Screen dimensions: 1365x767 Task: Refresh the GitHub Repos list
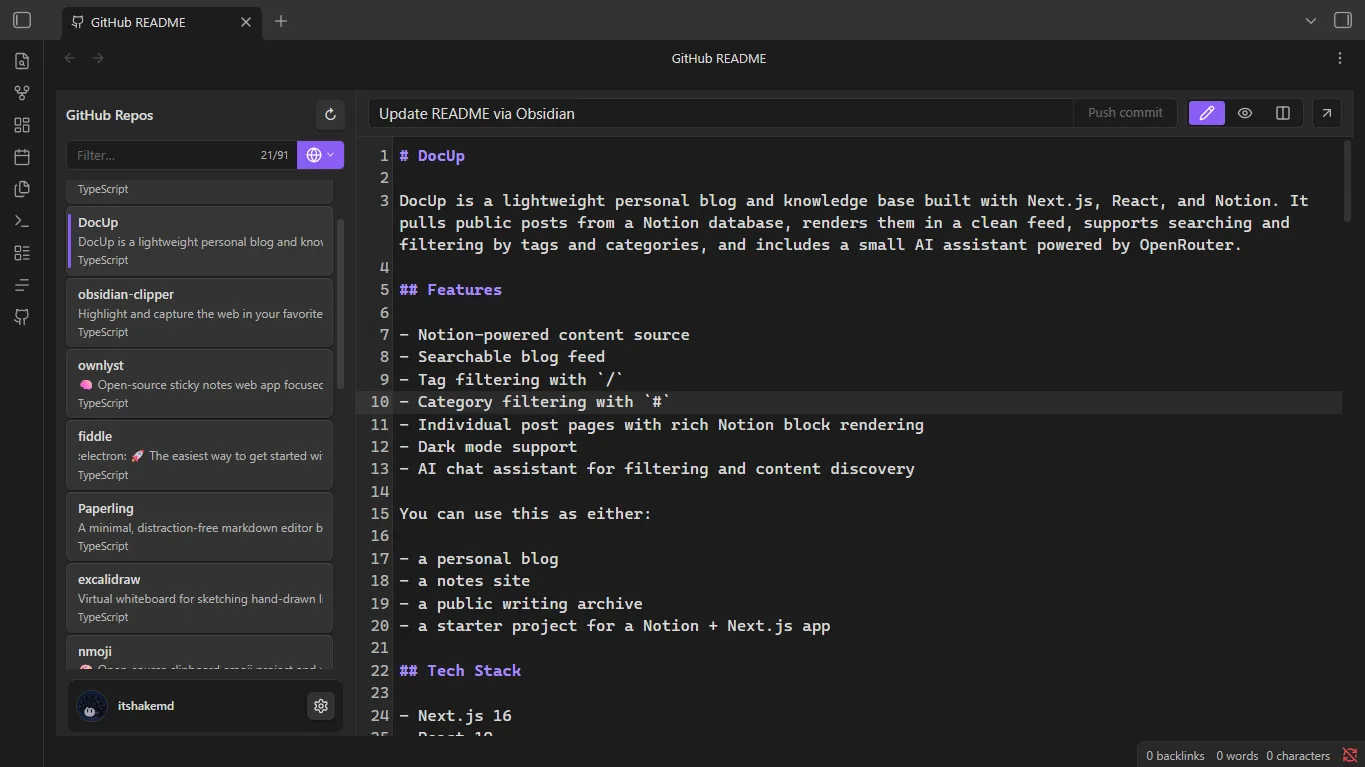click(330, 115)
